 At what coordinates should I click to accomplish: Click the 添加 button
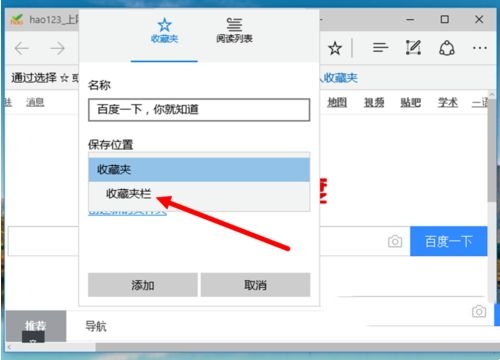143,285
